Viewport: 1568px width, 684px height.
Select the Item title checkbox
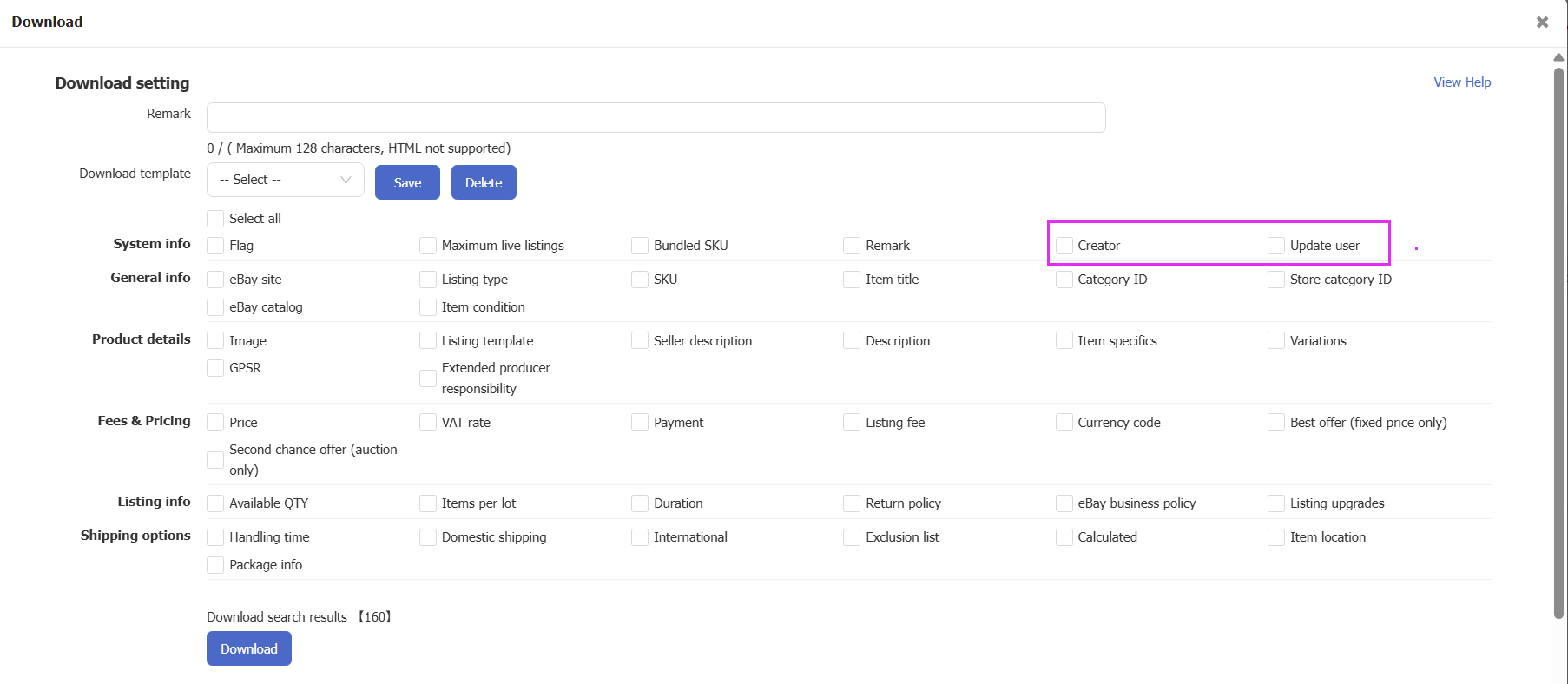tap(852, 280)
